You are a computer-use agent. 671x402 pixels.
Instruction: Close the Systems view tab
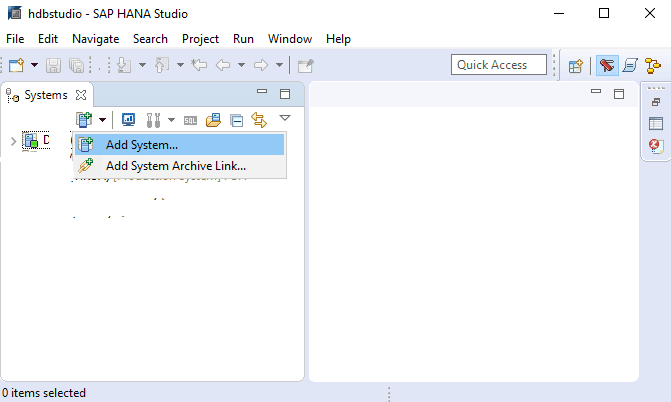pyautogui.click(x=81, y=95)
